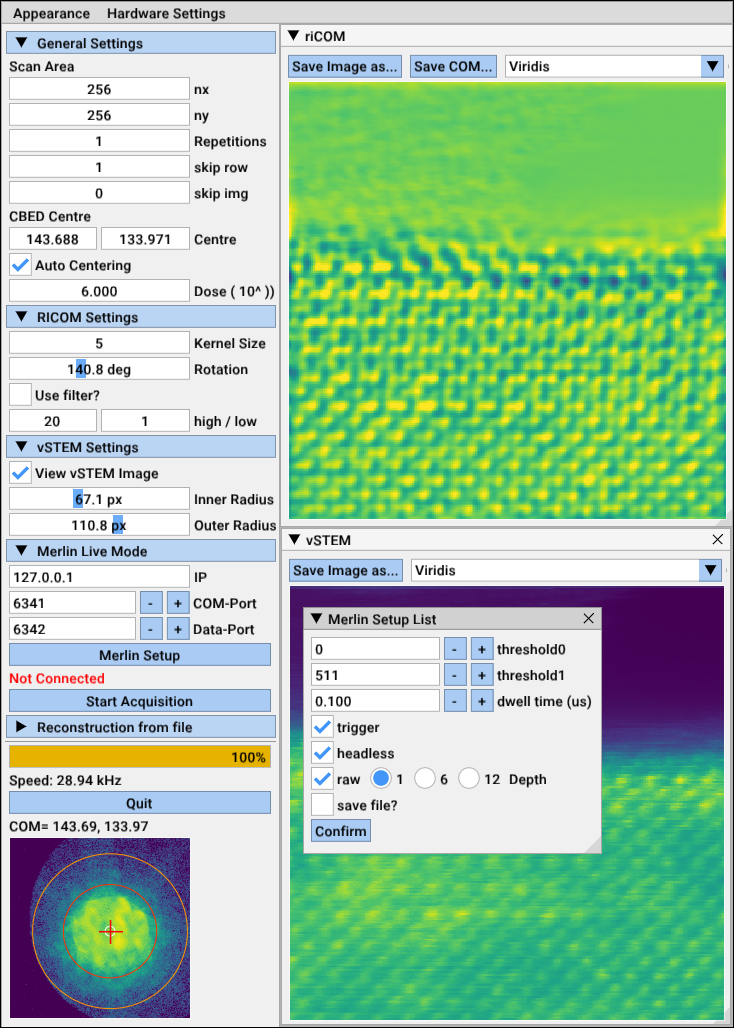
Task: Click the Outer Radius slider field
Action: point(99,525)
